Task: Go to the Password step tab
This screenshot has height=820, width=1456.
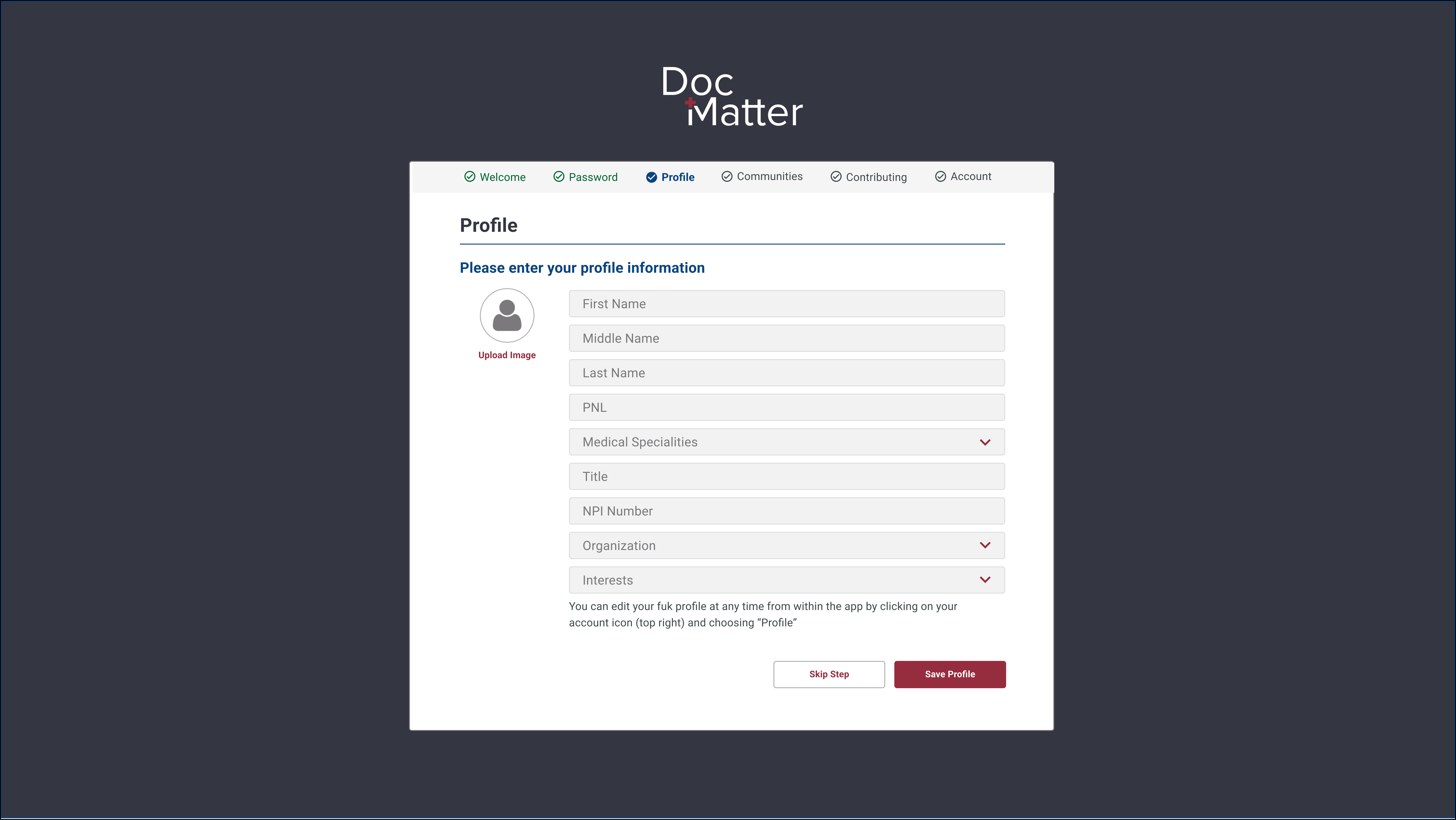Action: pos(586,177)
